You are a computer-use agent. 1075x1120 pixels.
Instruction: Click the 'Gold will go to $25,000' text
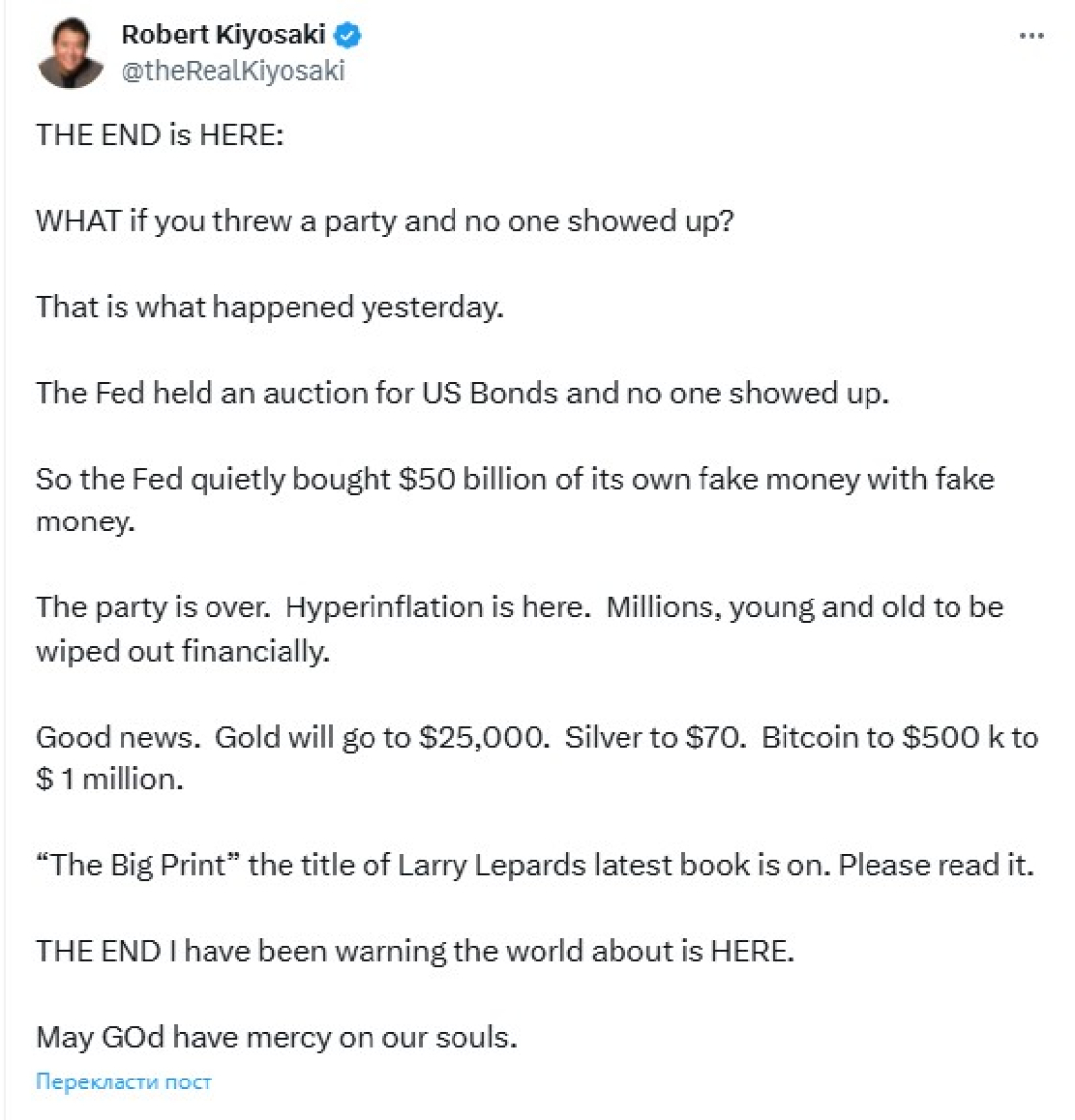coord(381,737)
